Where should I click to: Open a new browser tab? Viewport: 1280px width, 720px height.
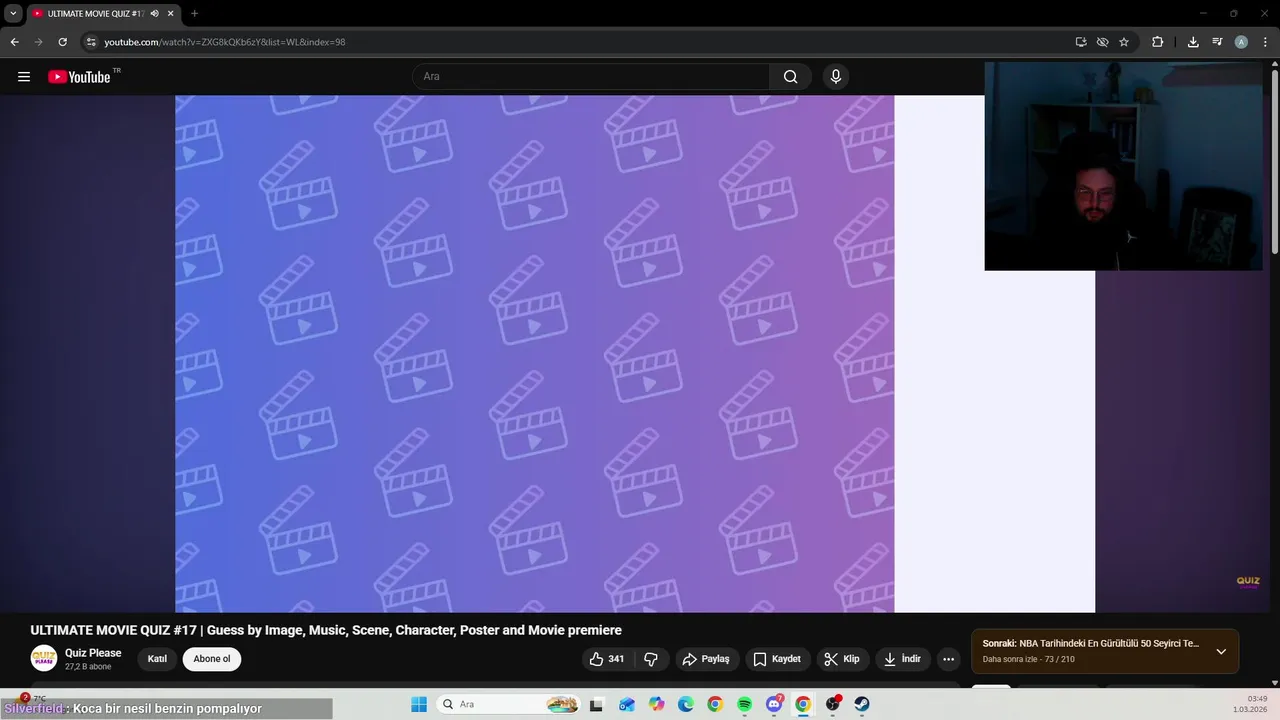coord(194,14)
